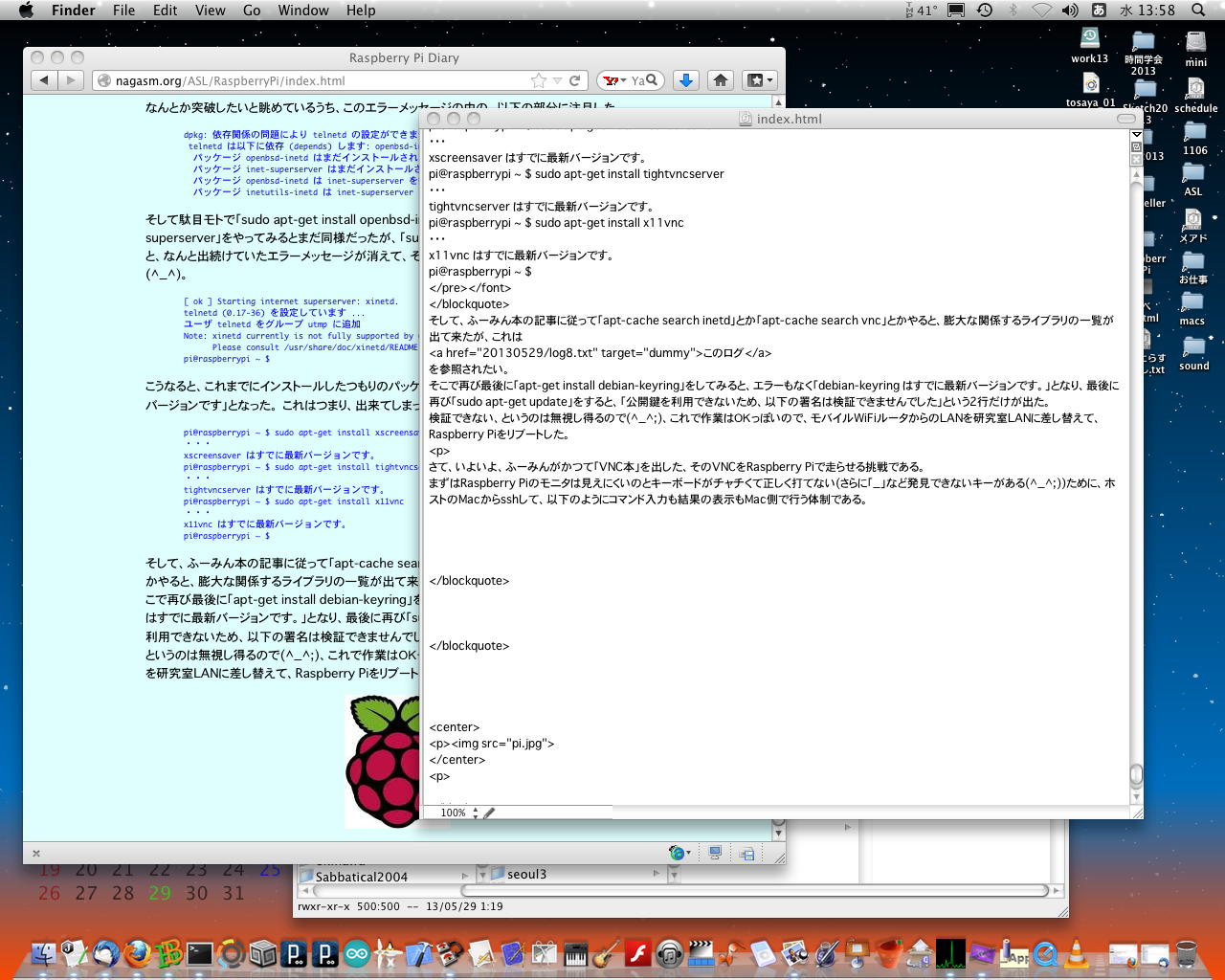Click the log8.txt href line in the editor
Image resolution: width=1225 pixels, height=980 pixels.
point(600,353)
